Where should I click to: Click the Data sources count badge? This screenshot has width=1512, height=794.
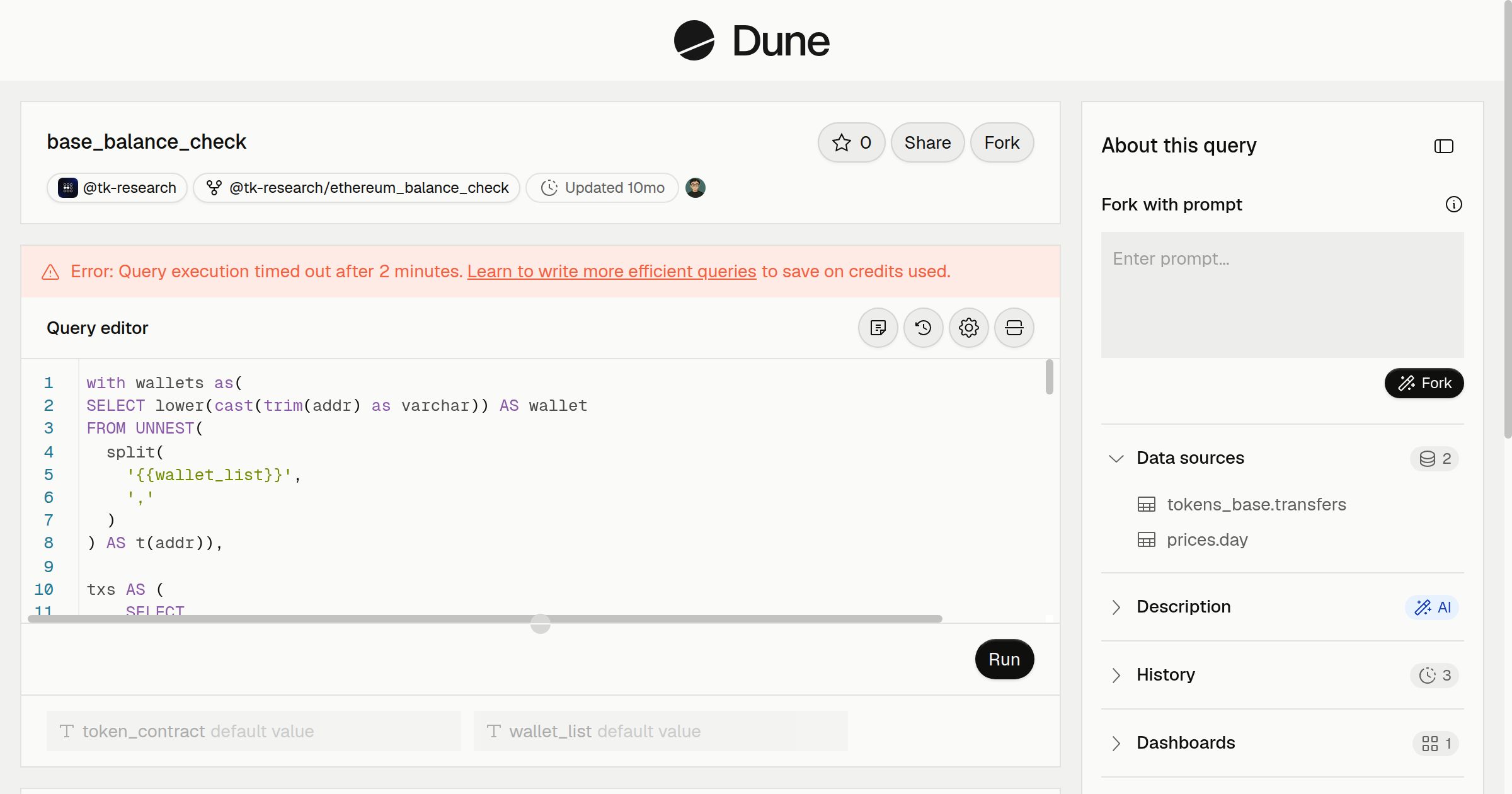click(1435, 458)
